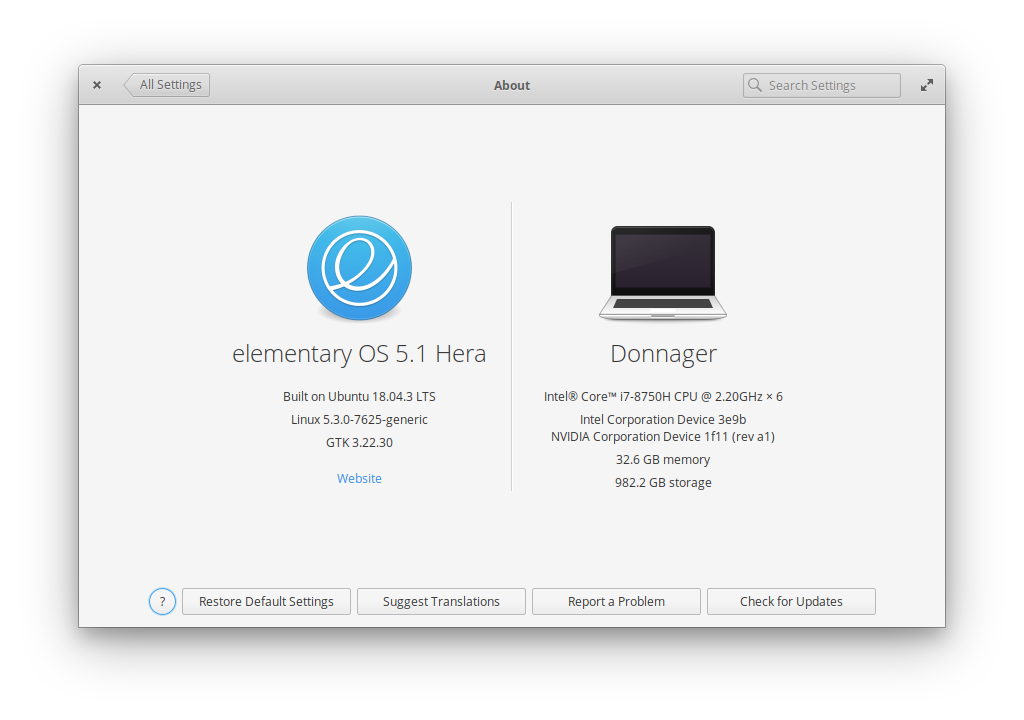
Task: Click the magnifier icon in search field
Action: 755,85
